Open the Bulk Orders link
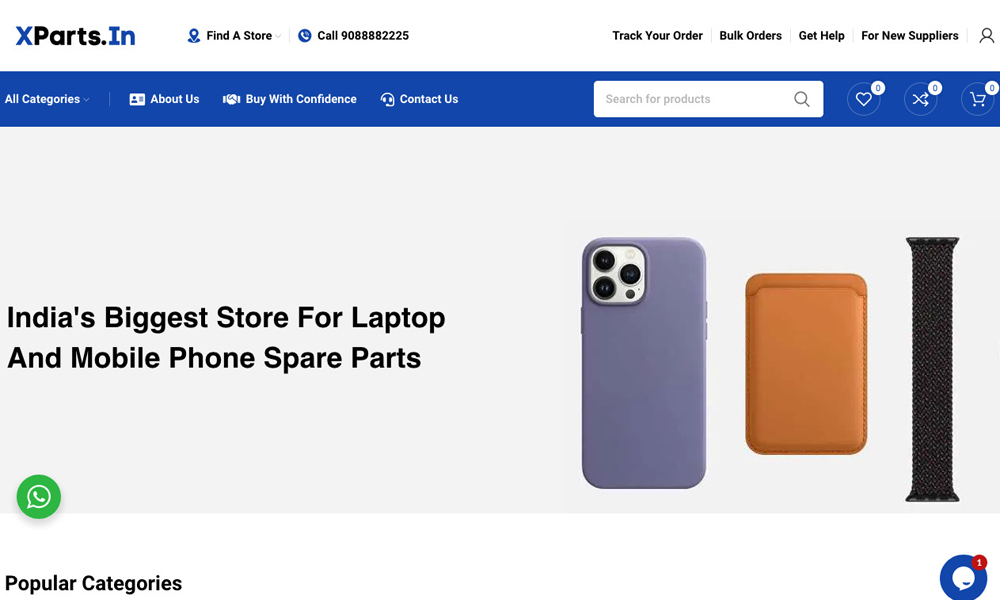Image resolution: width=1000 pixels, height=600 pixels. [750, 36]
